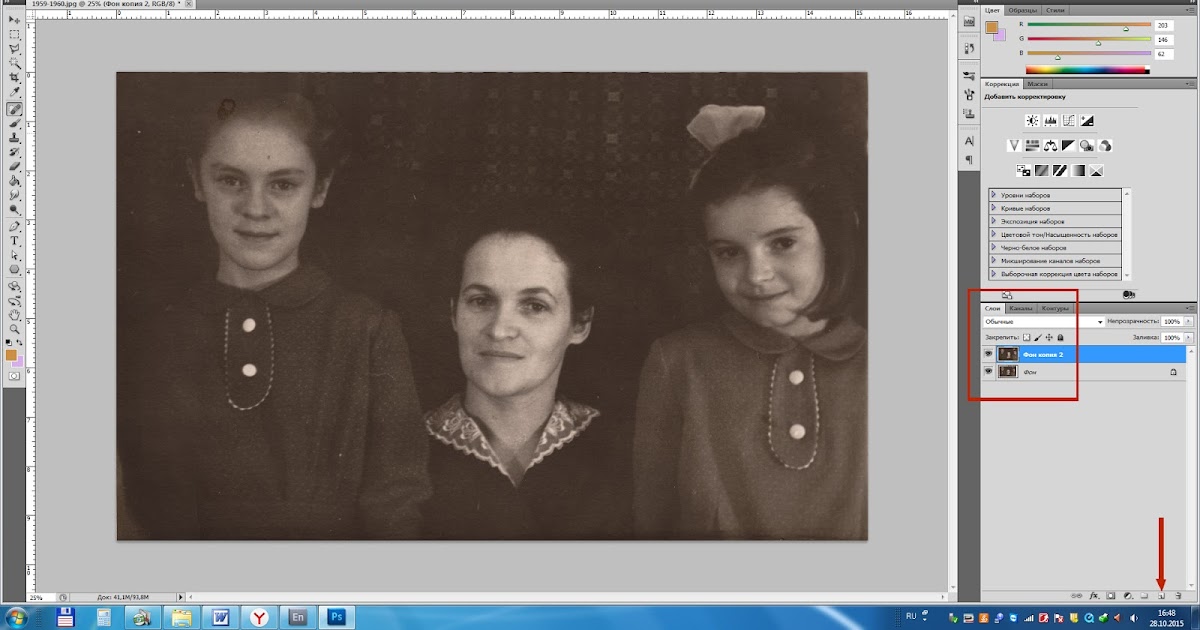Open the fx layer style icon
This screenshot has width=1200, height=630.
[x=1094, y=596]
